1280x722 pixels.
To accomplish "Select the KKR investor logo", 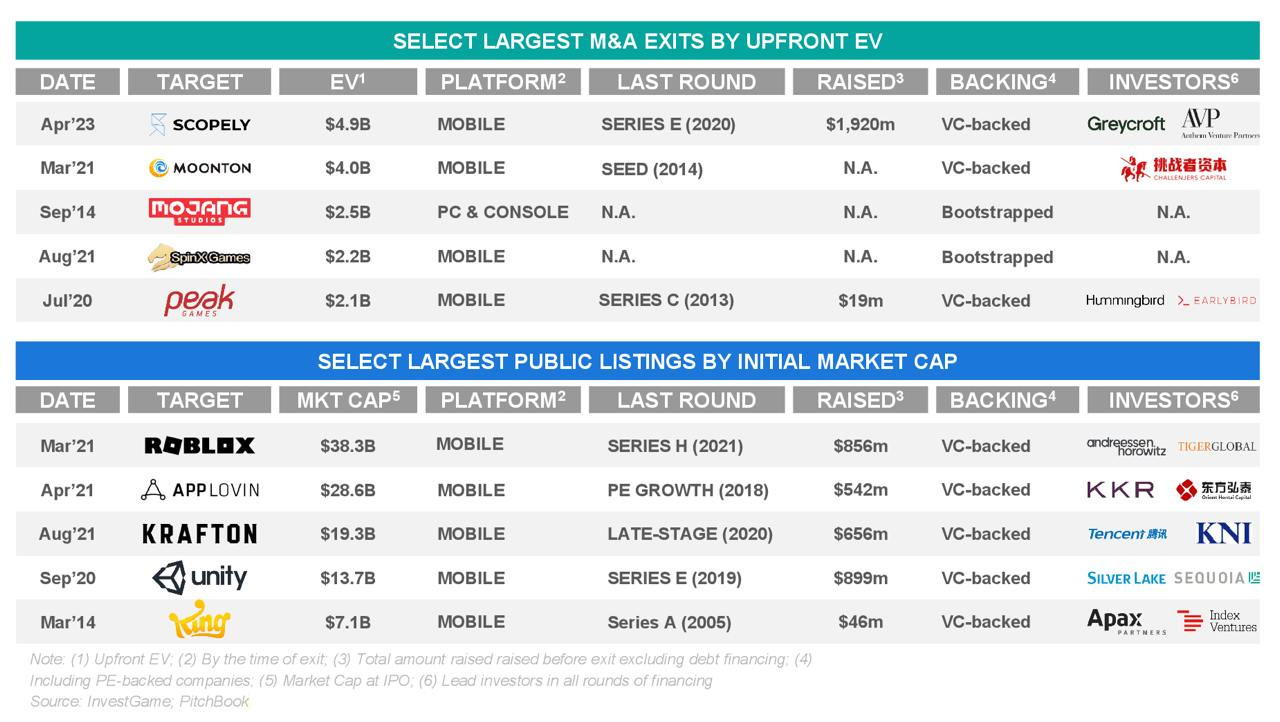I will [1120, 490].
